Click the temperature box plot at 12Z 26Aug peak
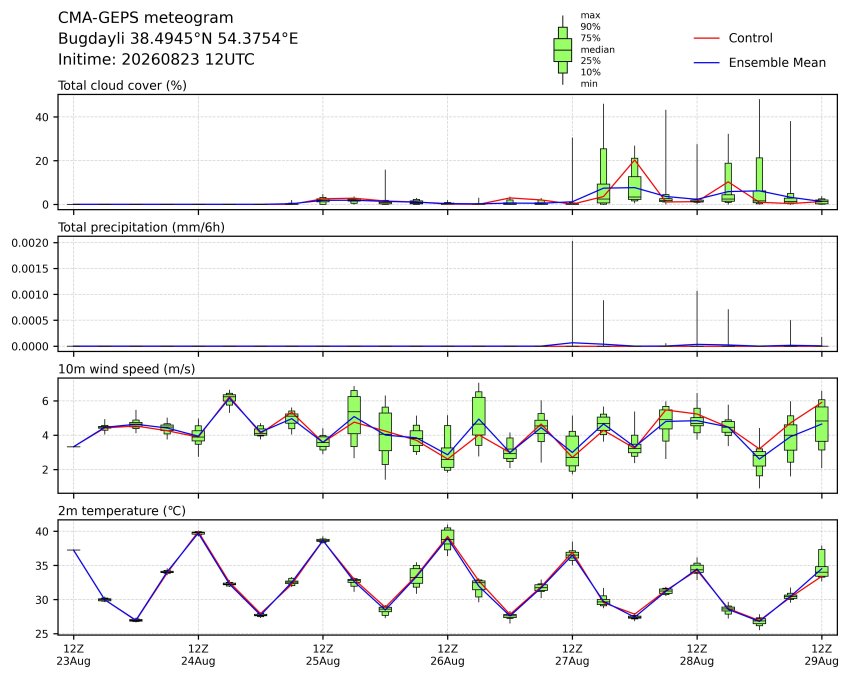The width and height of the screenshot is (850, 678). pos(448,539)
